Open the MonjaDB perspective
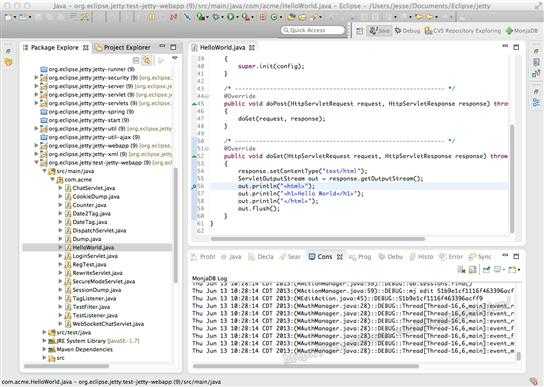 coord(522,31)
